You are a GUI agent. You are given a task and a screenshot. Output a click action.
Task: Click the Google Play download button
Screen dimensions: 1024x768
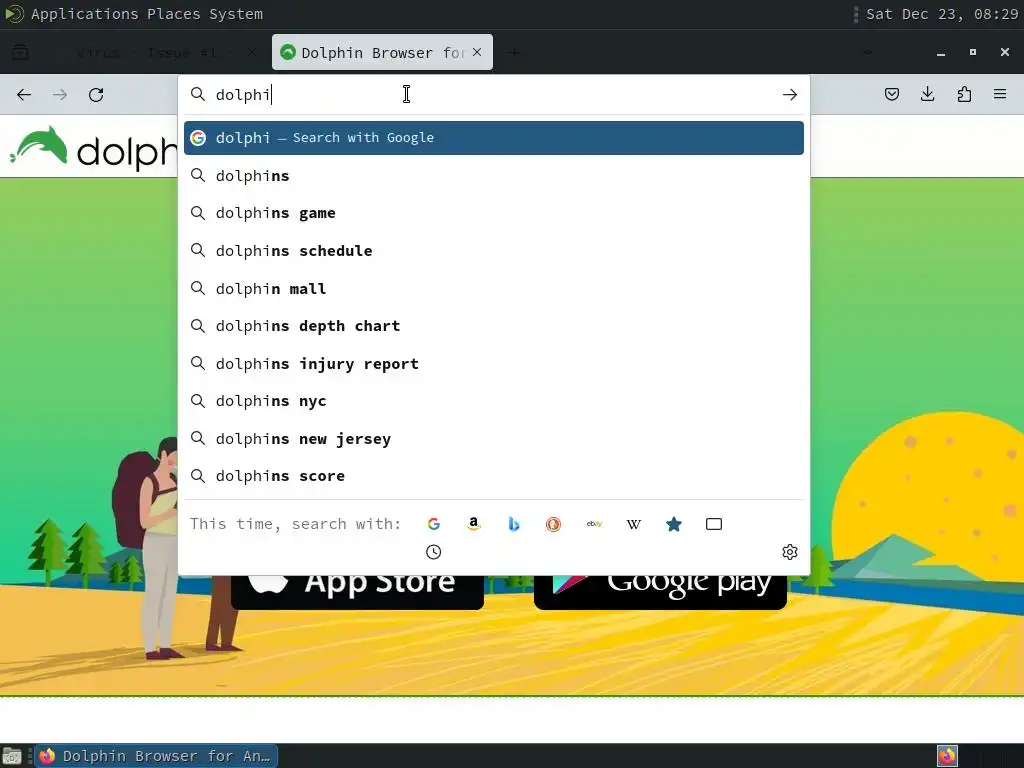click(660, 592)
